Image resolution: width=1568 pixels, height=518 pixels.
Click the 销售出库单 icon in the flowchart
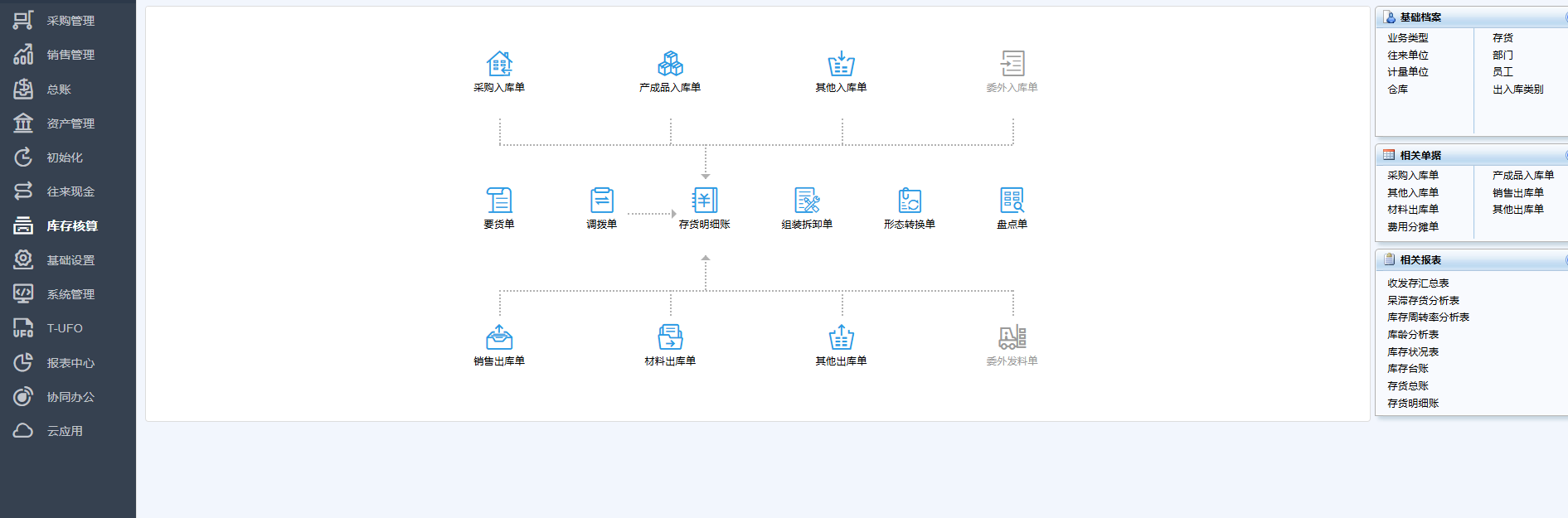coord(499,338)
